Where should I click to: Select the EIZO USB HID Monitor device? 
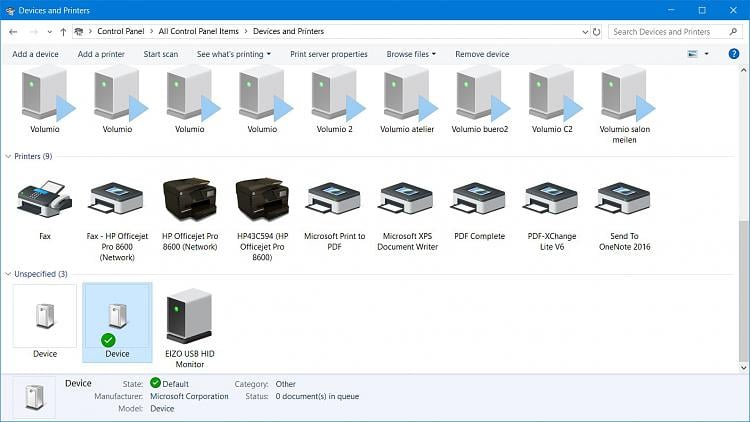189,318
